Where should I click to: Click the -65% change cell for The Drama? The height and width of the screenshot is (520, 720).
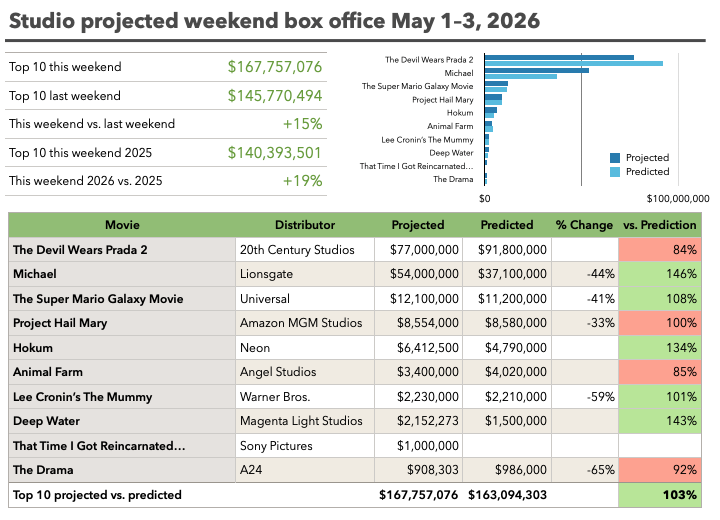[x=585, y=470]
